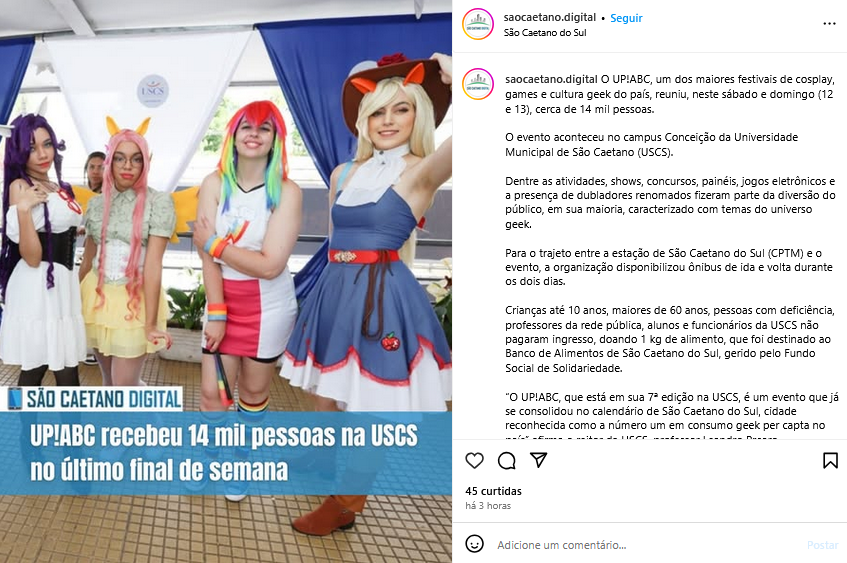Click the UP!ABC headline overlay on the image
Viewport: 847px width, 563px height.
(225, 453)
